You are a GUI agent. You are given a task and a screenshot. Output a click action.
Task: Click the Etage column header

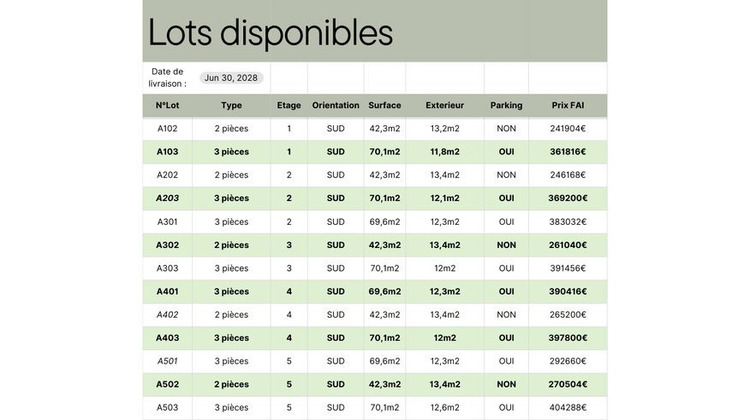(x=289, y=105)
